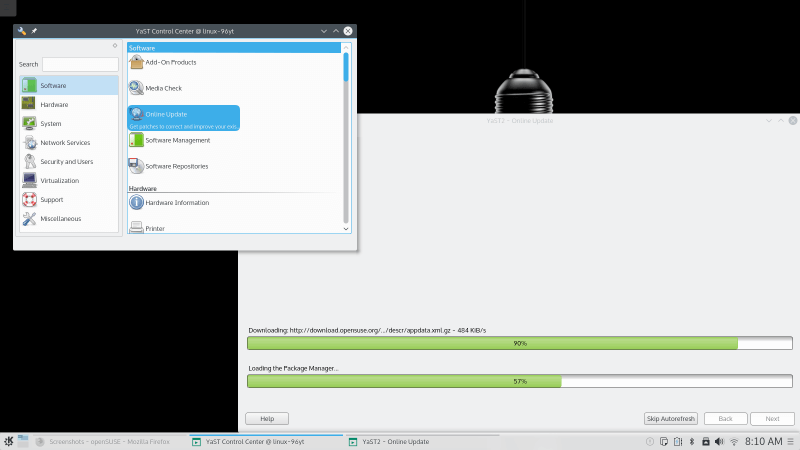Image resolution: width=800 pixels, height=450 pixels.
Task: Open the system tray hamburger menu
Action: coord(790,442)
